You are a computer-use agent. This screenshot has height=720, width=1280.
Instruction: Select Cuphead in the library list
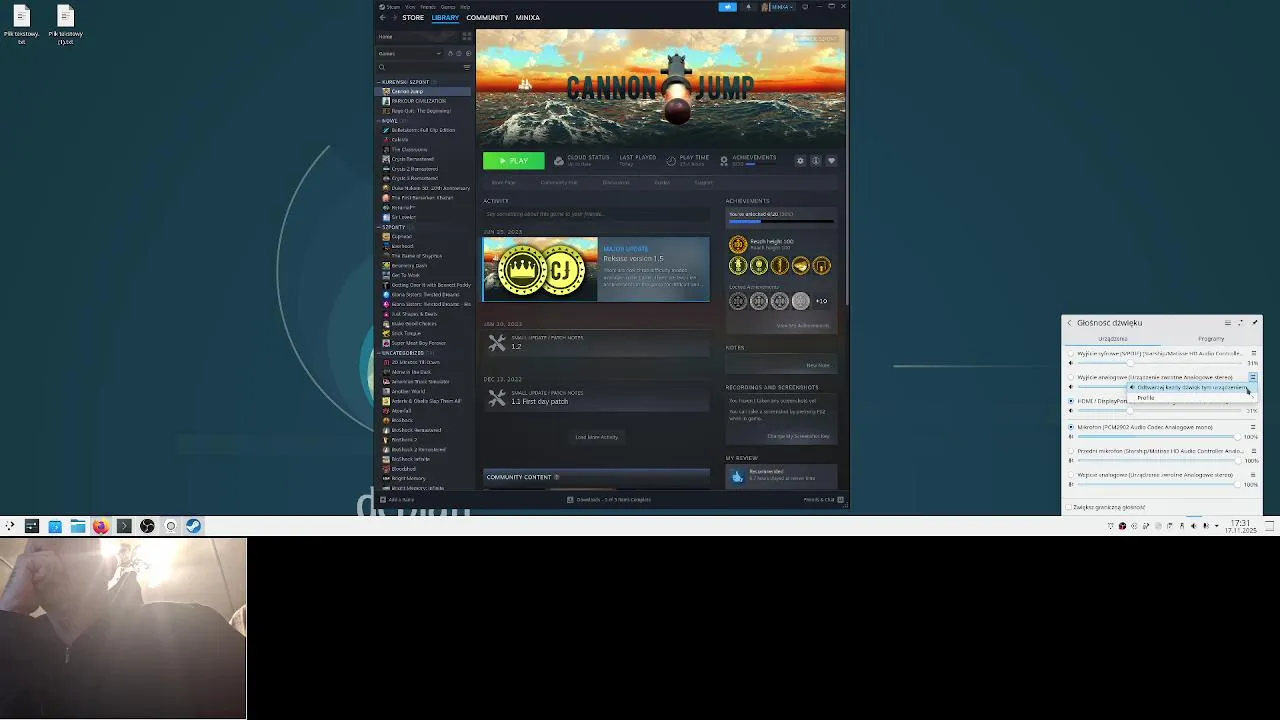coord(401,237)
